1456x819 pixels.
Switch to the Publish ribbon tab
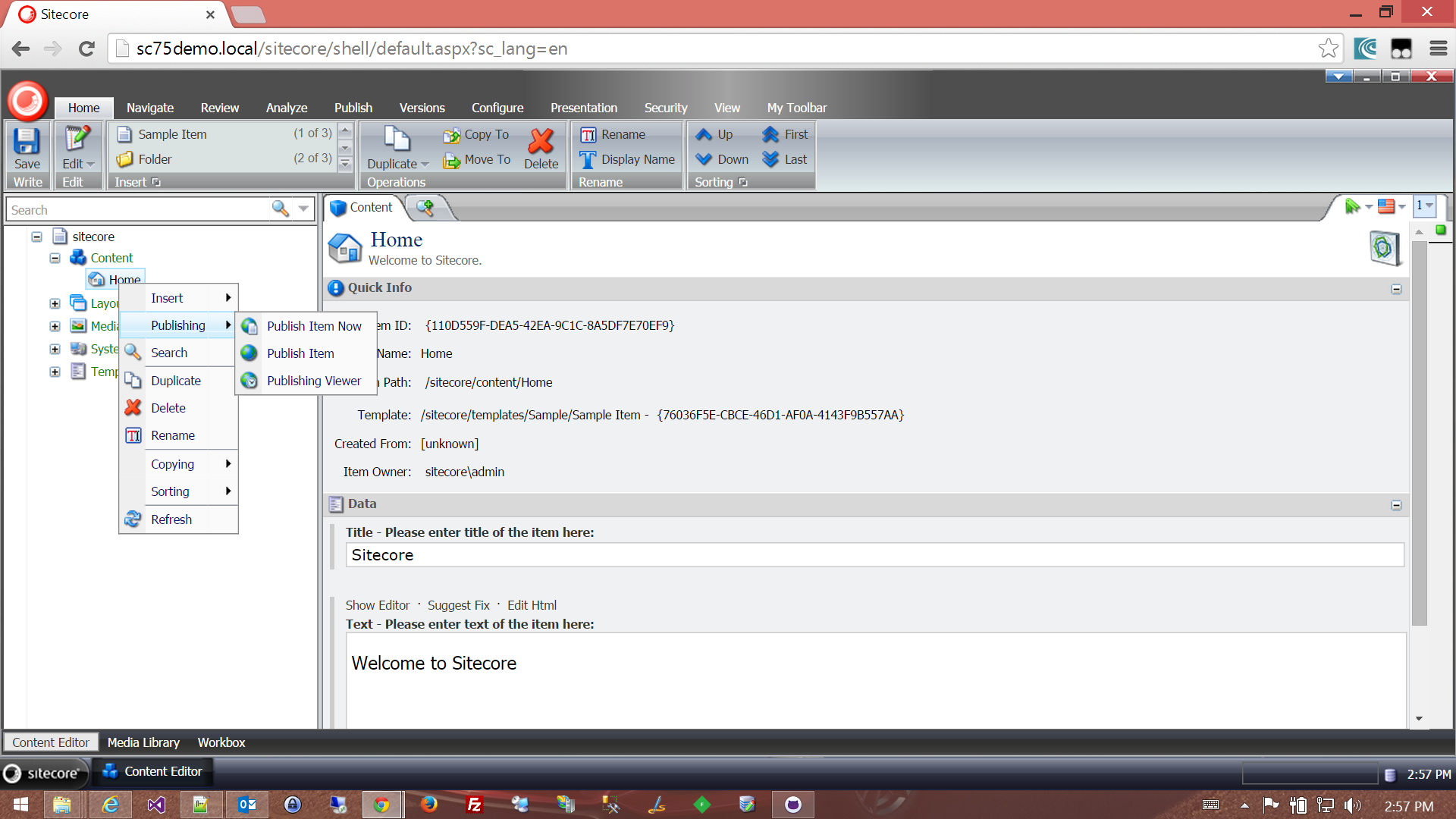click(x=353, y=108)
